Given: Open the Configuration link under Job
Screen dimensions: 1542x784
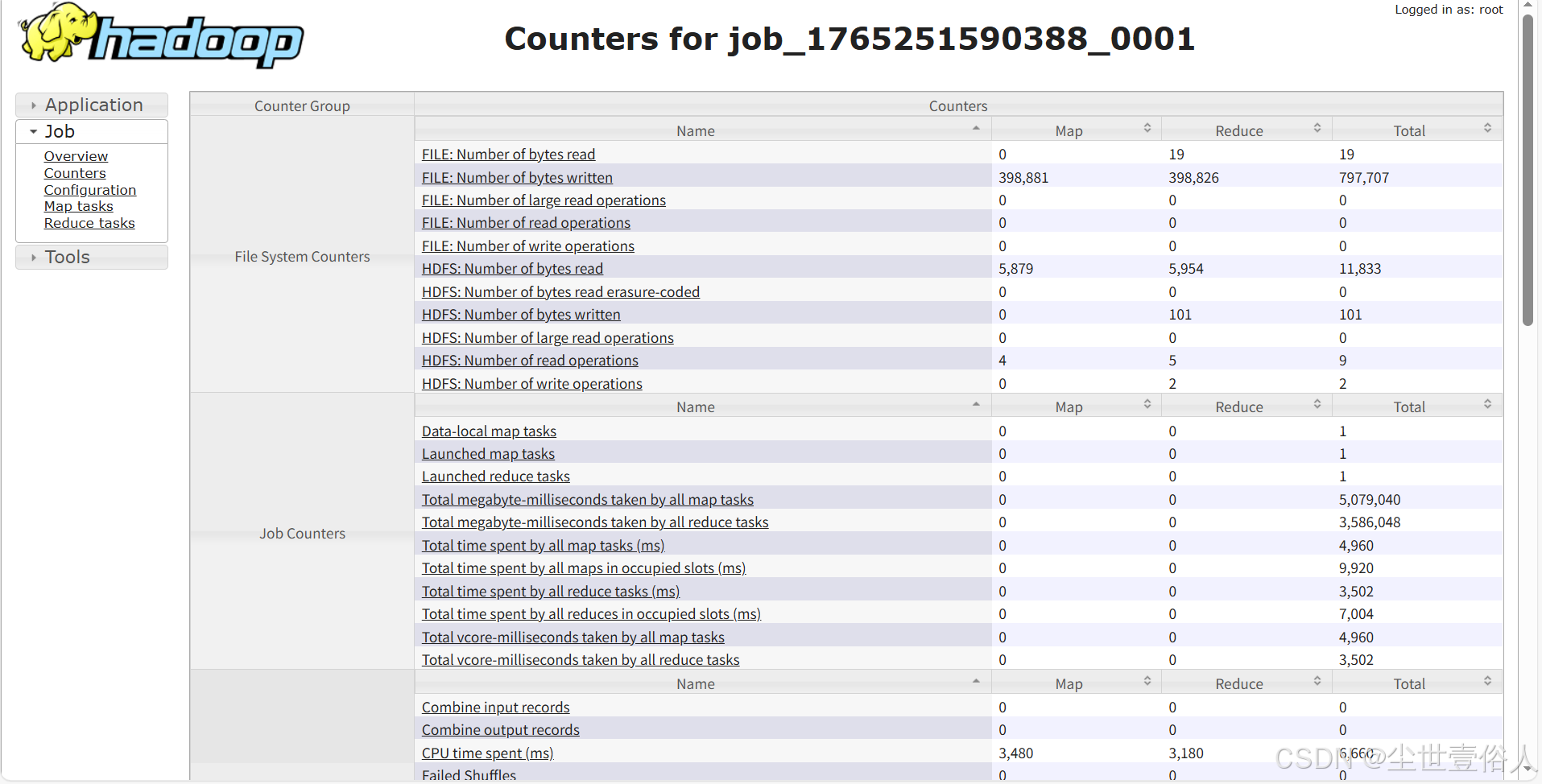Looking at the screenshot, I should click(90, 190).
